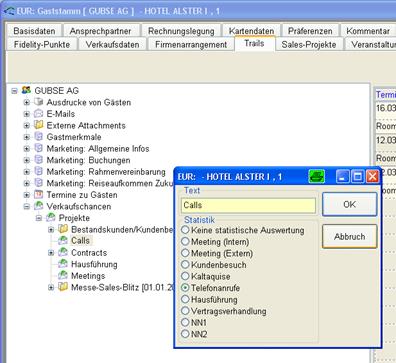Viewport: 396px width, 363px height.
Task: Expand Externe Attachments node
Action: 27,126
